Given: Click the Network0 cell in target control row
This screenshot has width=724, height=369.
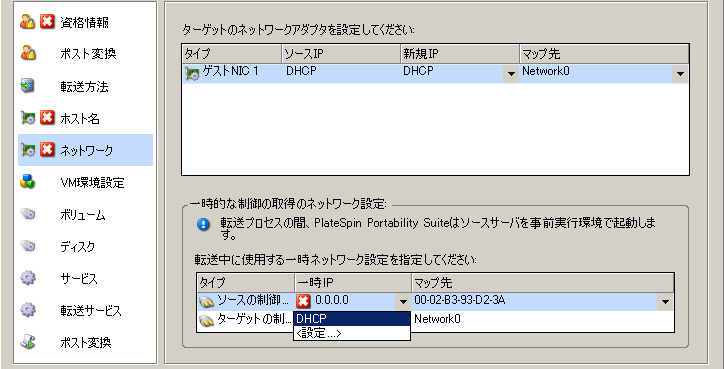Looking at the screenshot, I should click(543, 319).
